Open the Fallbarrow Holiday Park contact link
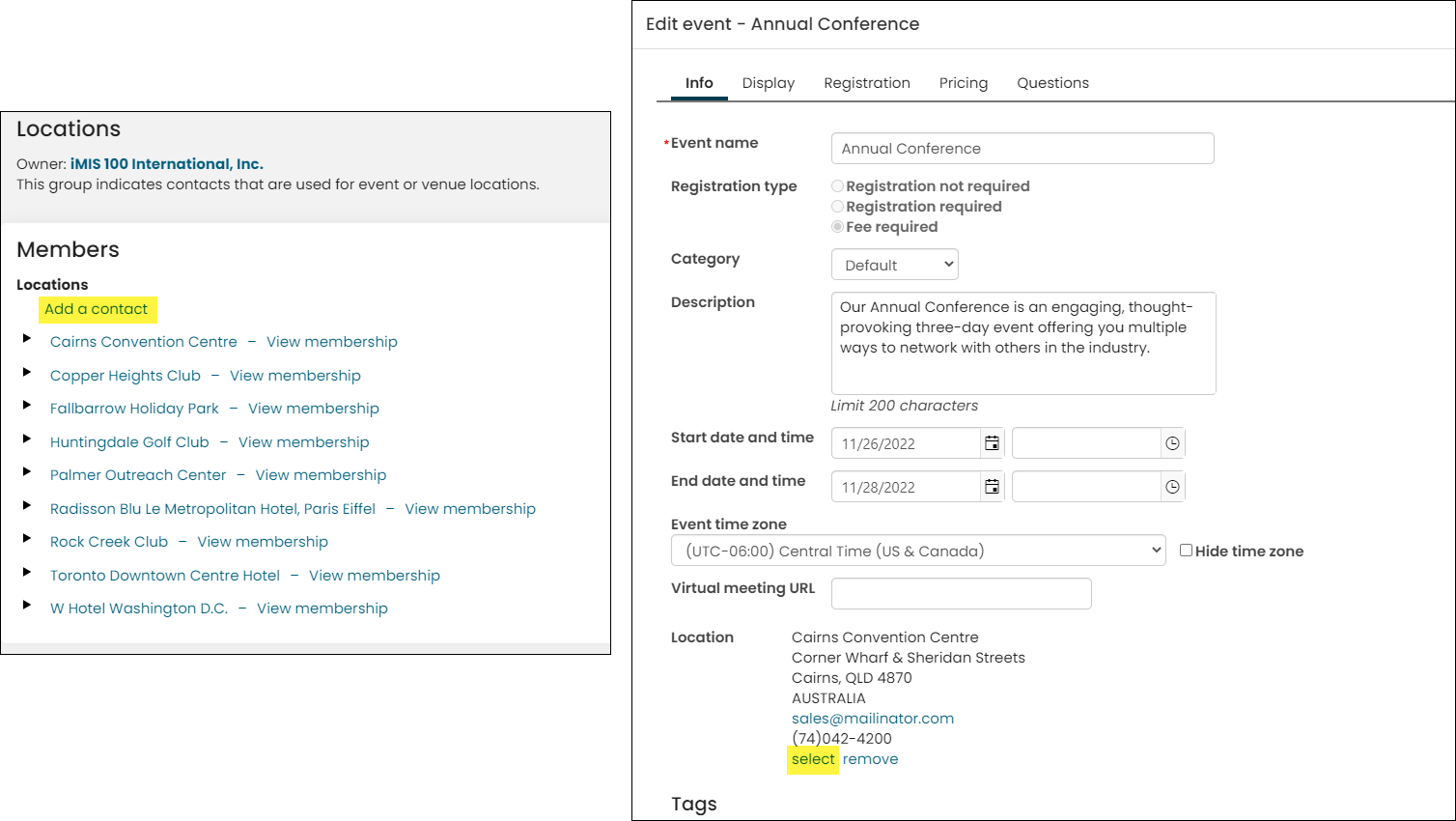 (134, 409)
